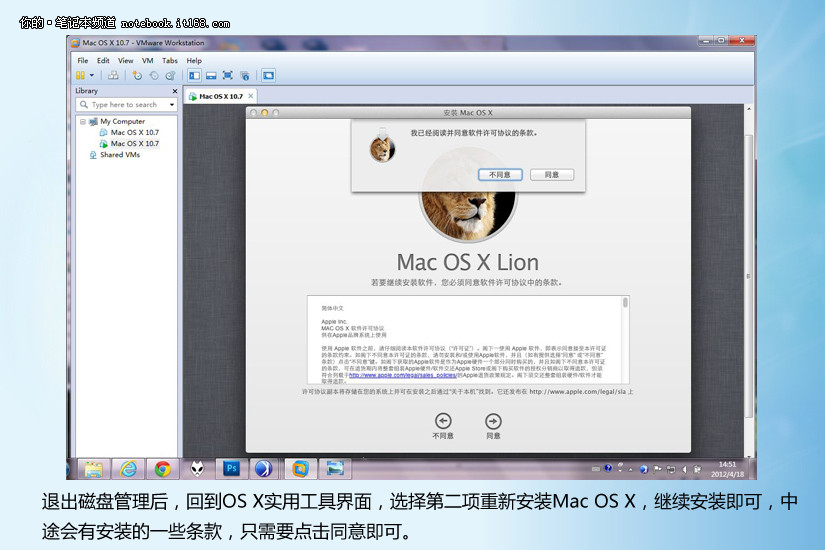Click 不同意 in the license confirmation dialog

(500, 175)
